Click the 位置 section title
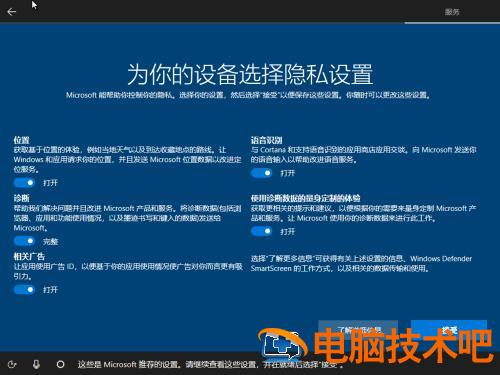This screenshot has width=500, height=375. click(x=21, y=140)
